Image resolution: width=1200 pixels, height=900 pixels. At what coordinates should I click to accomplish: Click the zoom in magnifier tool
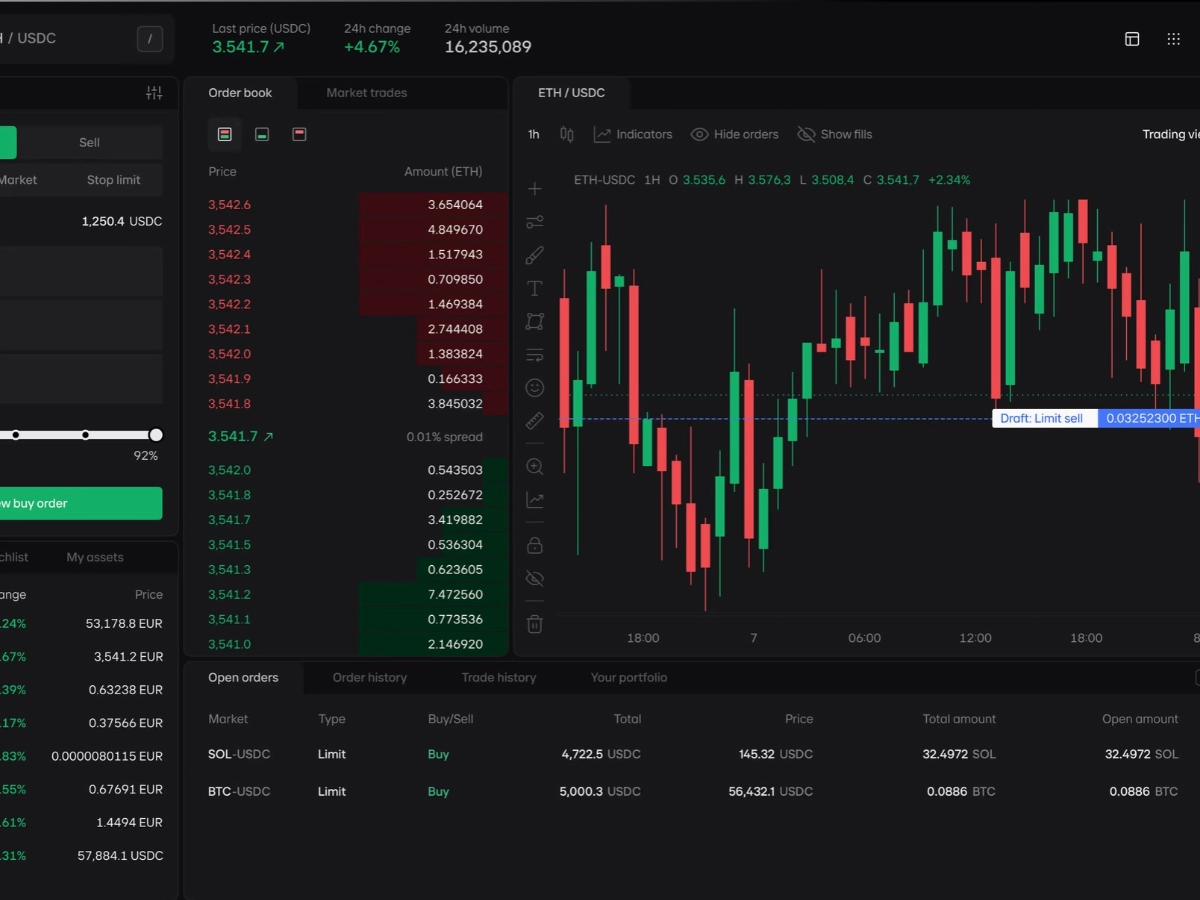(x=535, y=467)
